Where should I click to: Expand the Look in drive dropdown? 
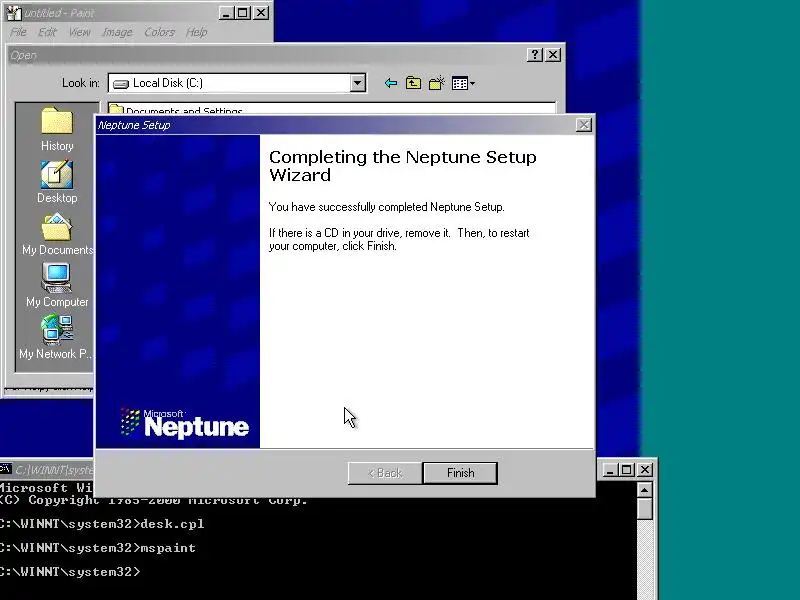(358, 83)
